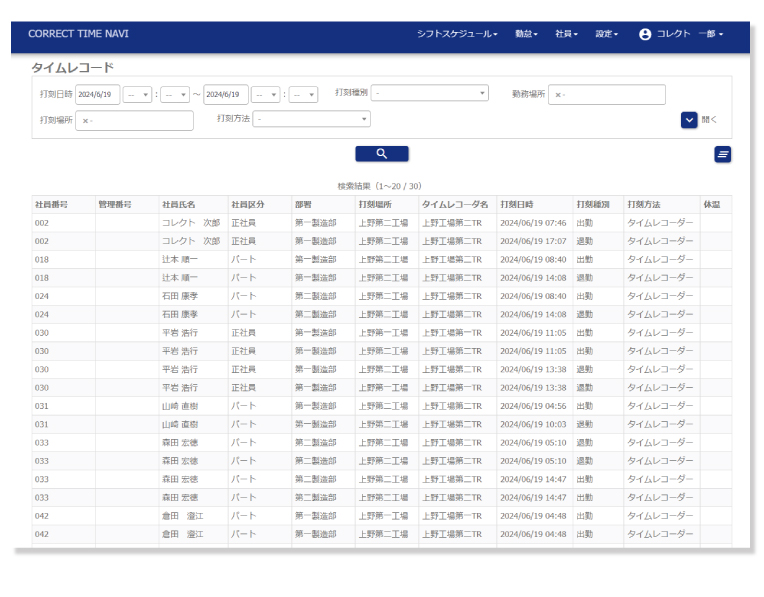Screen dimensions: 764x597
Task: Open the 打刻方法 dropdown
Action: pyautogui.click(x=312, y=119)
